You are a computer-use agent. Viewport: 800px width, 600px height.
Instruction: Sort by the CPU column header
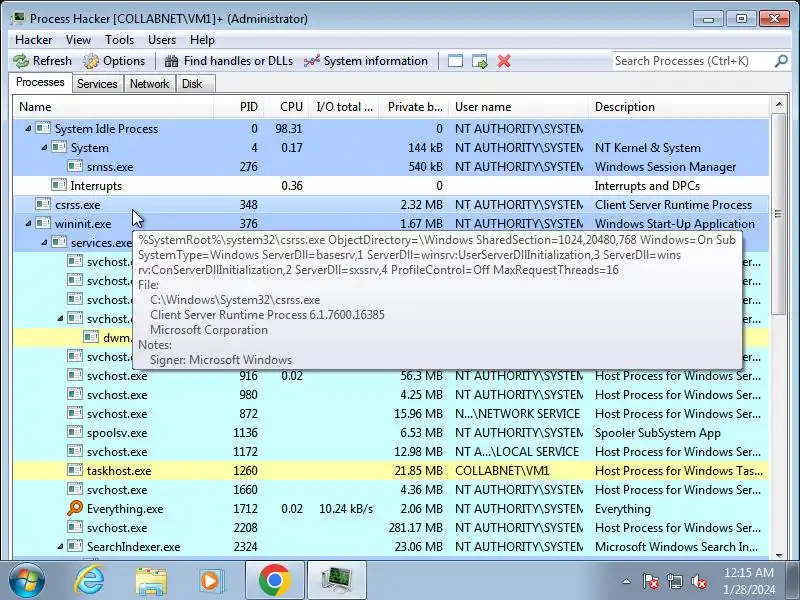pyautogui.click(x=286, y=107)
